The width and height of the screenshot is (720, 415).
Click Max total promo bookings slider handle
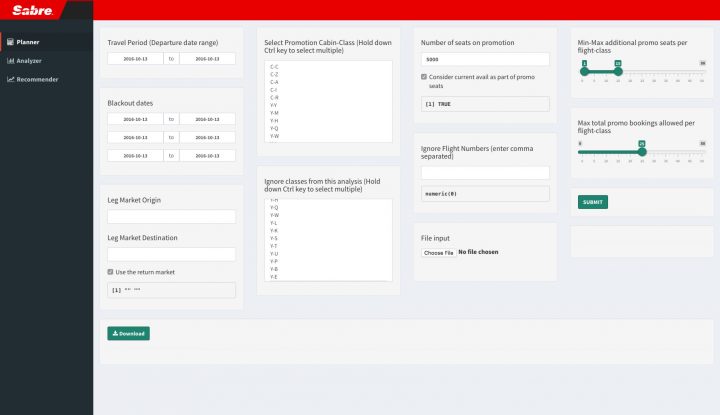pyautogui.click(x=641, y=152)
